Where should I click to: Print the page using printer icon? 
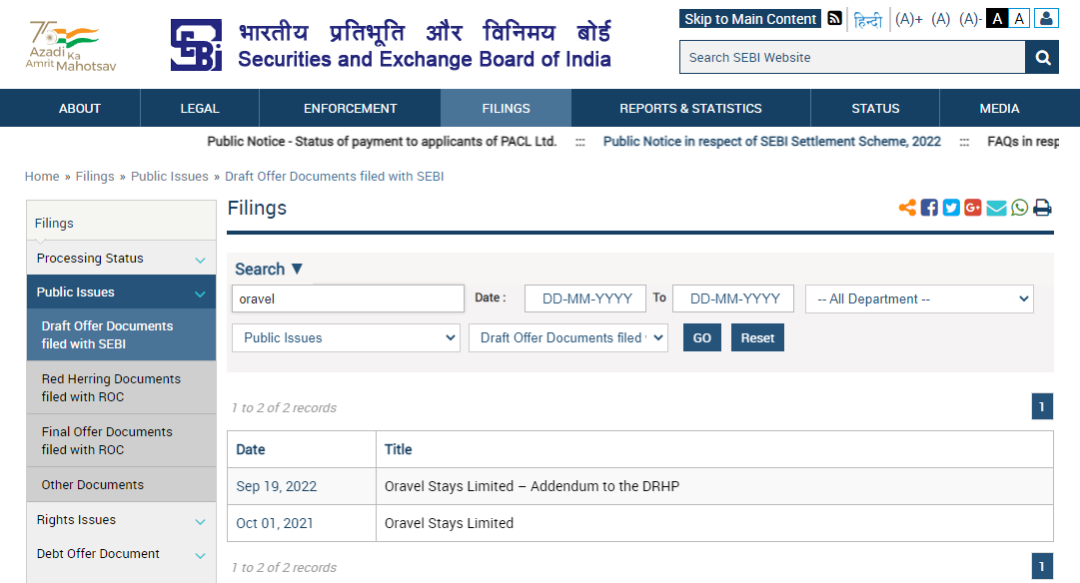[1042, 207]
